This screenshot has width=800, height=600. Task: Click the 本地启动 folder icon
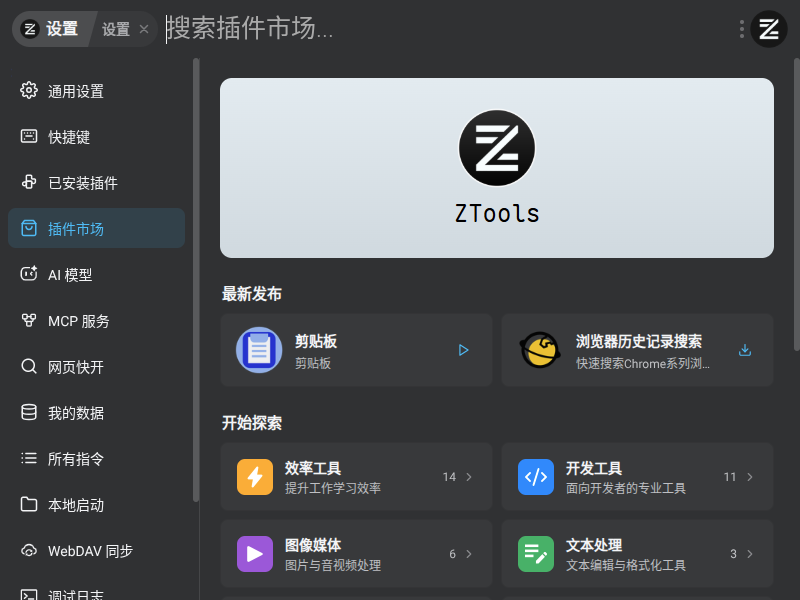click(x=29, y=504)
